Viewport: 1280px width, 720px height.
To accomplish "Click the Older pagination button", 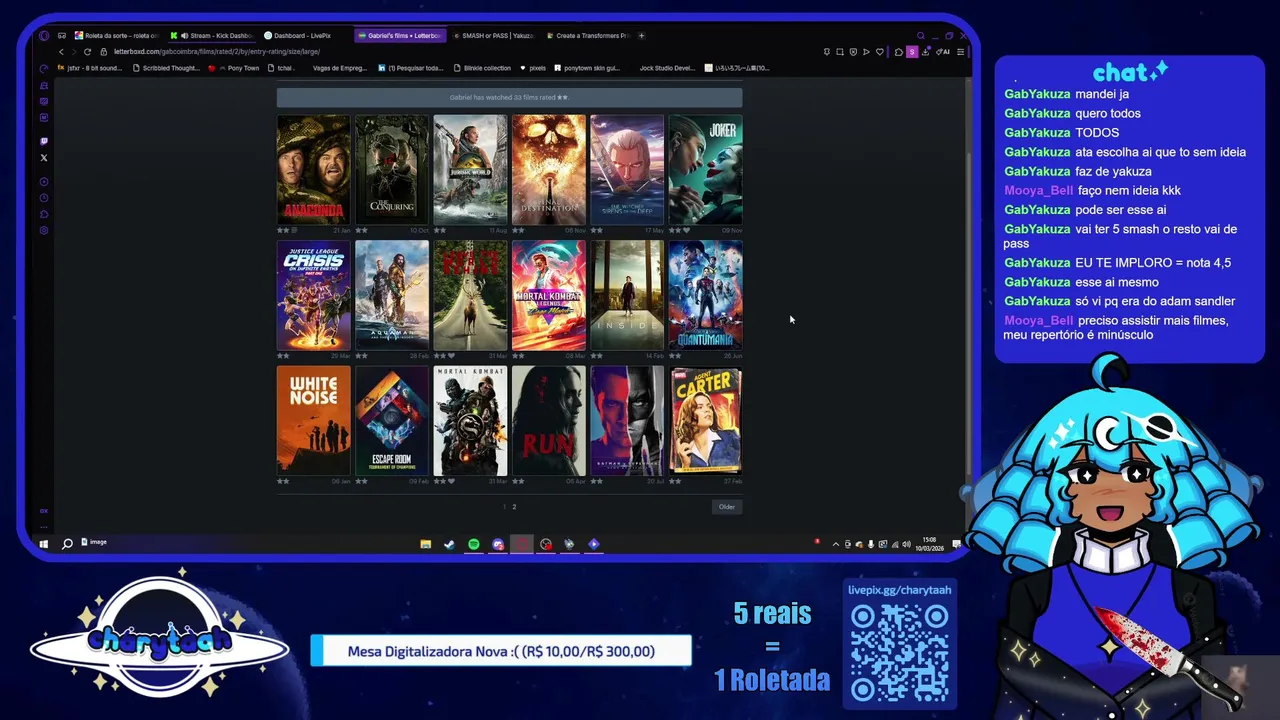I will [x=727, y=507].
